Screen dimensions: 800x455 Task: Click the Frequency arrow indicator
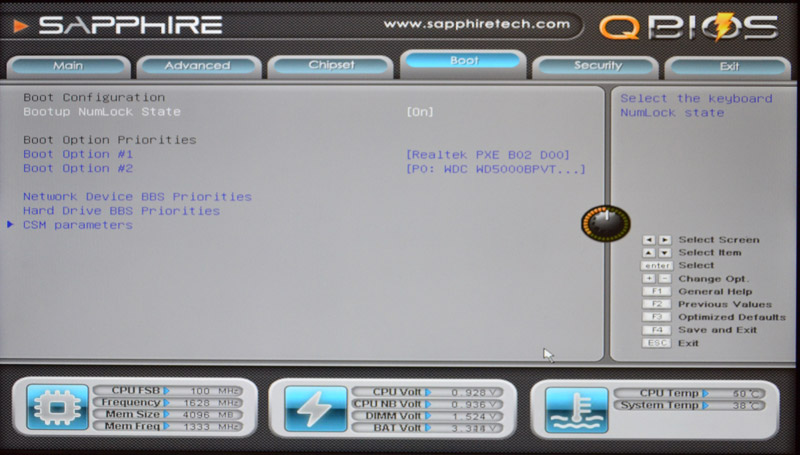point(166,402)
